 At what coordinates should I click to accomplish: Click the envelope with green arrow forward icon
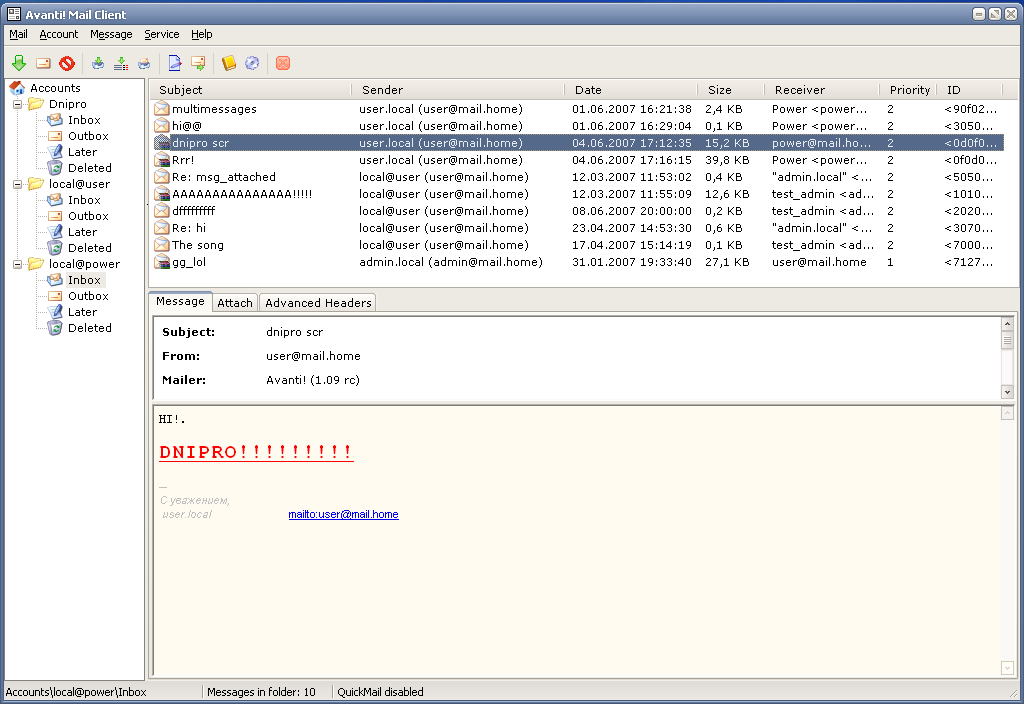pos(198,63)
